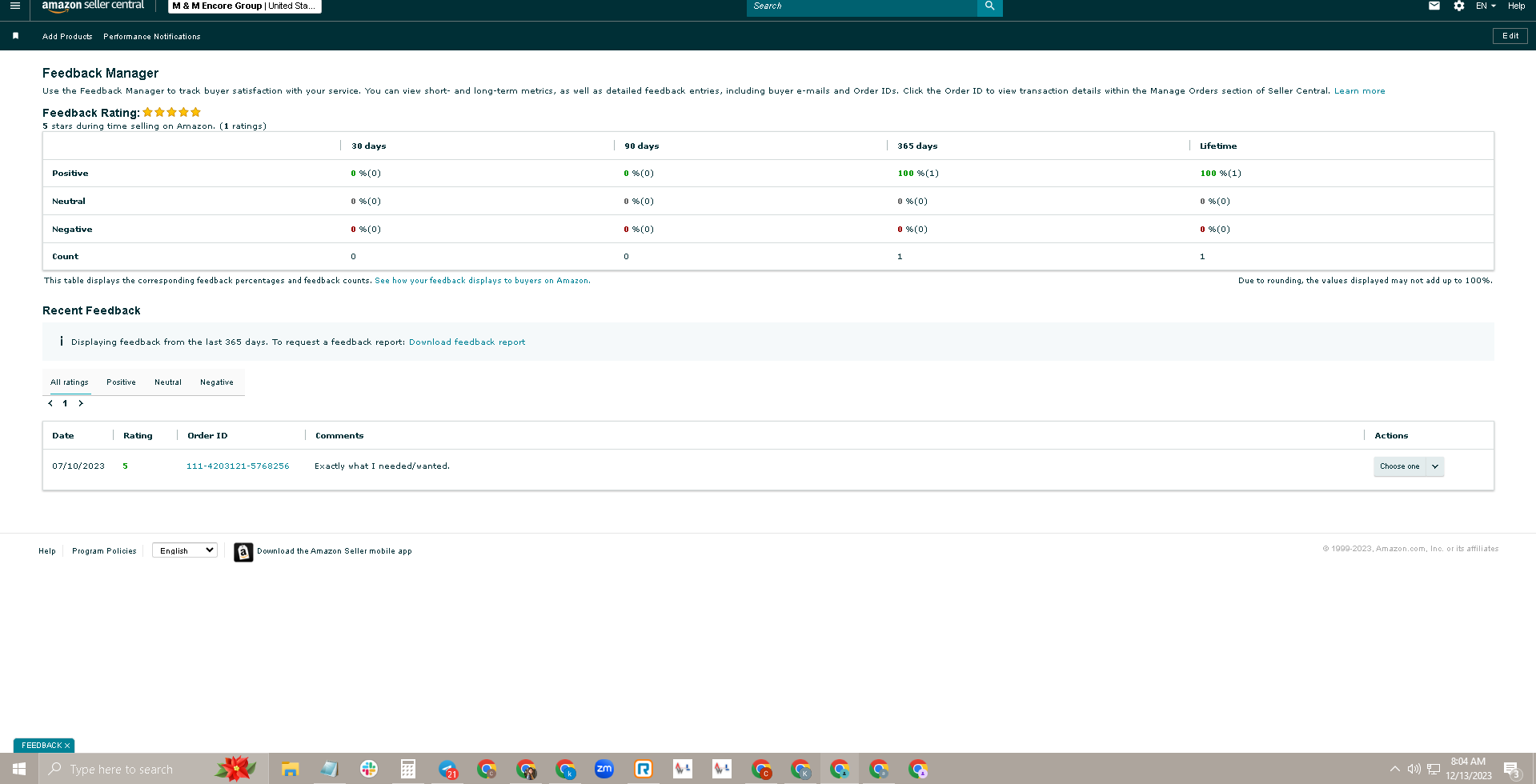Click the Lifetime column header
Viewport: 1536px width, 784px height.
point(1218,146)
